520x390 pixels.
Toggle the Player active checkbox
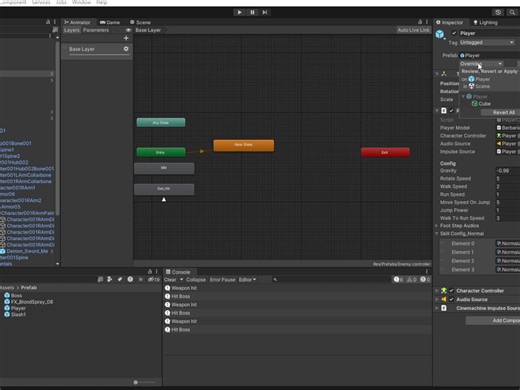[454, 33]
